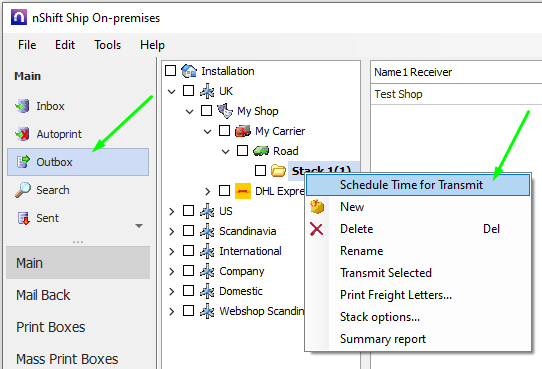Screen dimensions: 542x369
Task: Click the My Carrier truck icon
Action: tap(243, 131)
